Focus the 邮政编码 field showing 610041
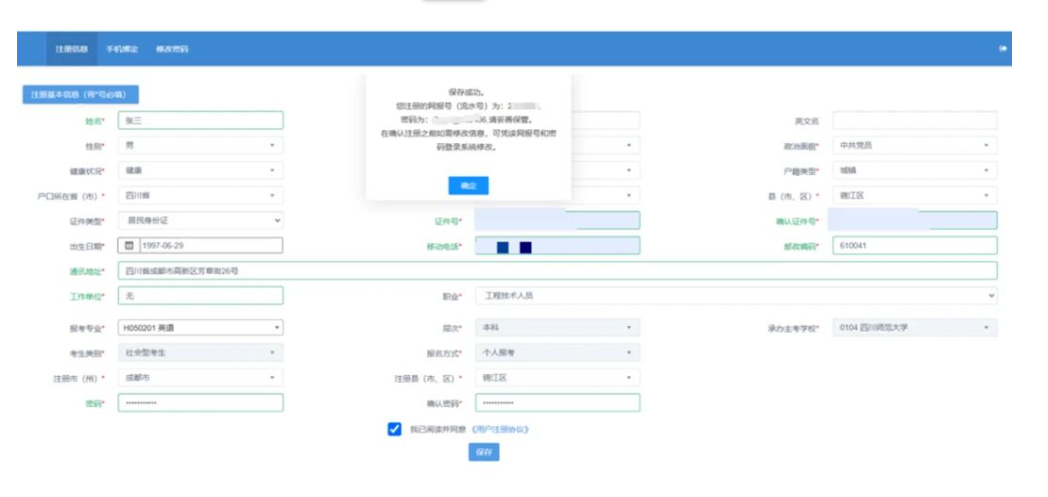 coord(915,245)
